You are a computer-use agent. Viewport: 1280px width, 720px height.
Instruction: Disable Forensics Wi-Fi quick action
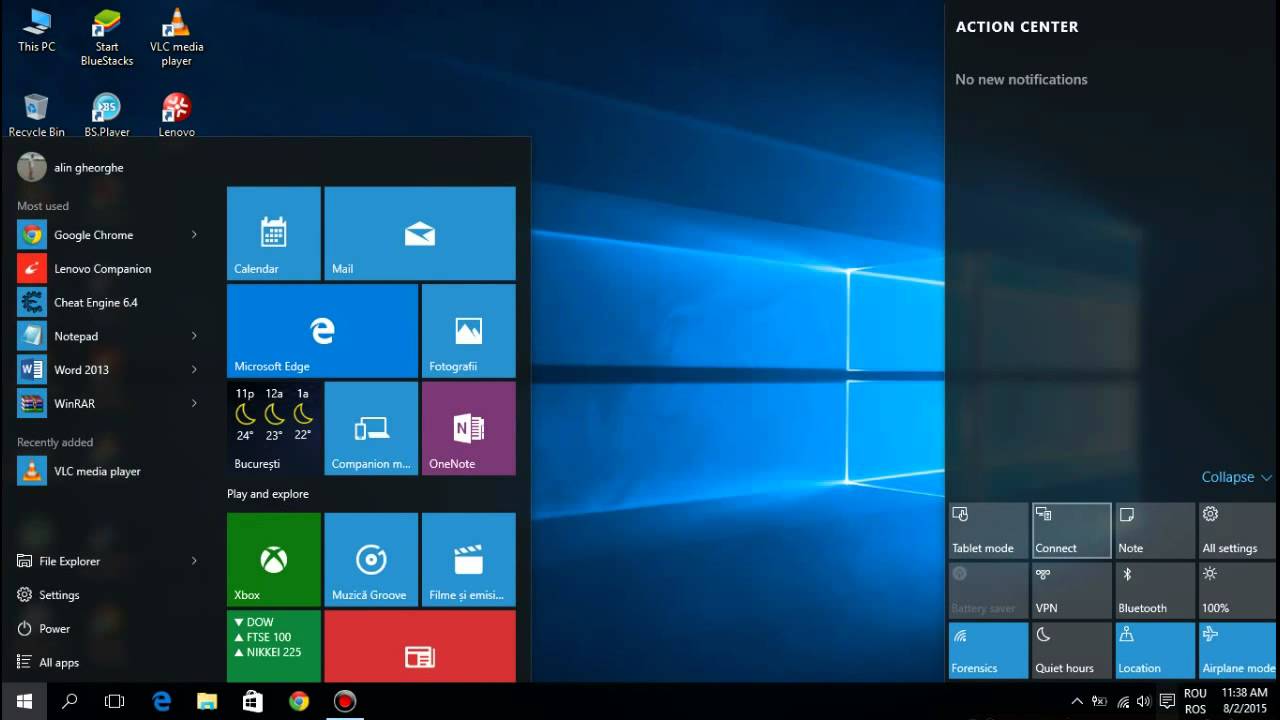coord(988,650)
